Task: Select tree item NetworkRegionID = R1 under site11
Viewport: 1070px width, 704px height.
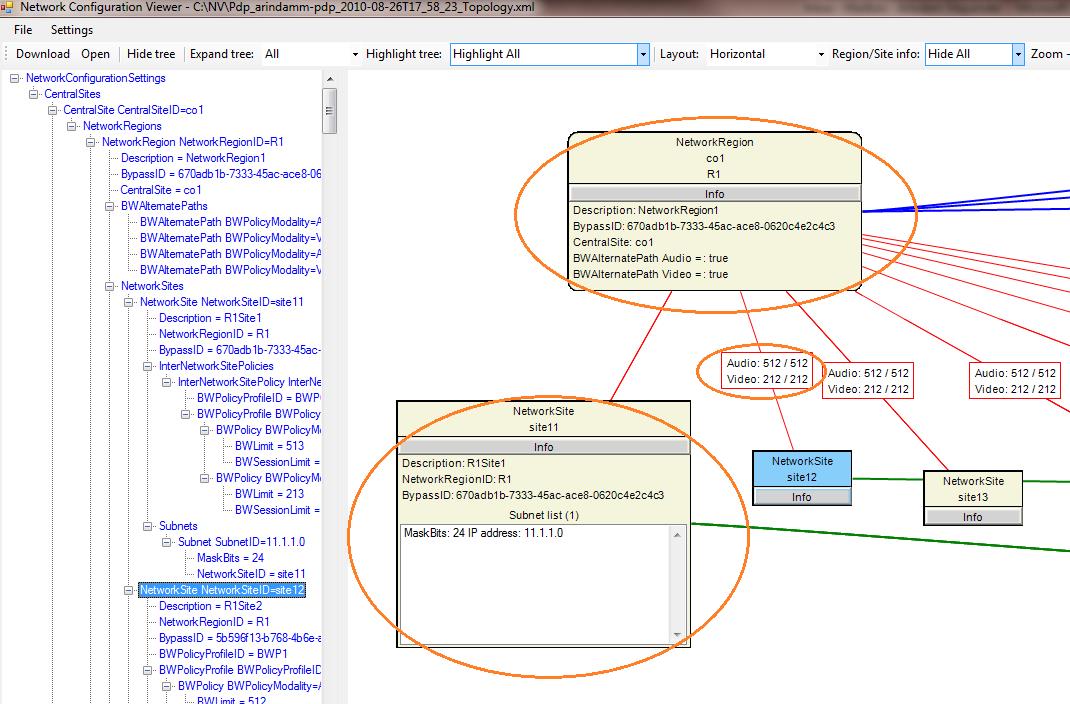Action: 214,334
